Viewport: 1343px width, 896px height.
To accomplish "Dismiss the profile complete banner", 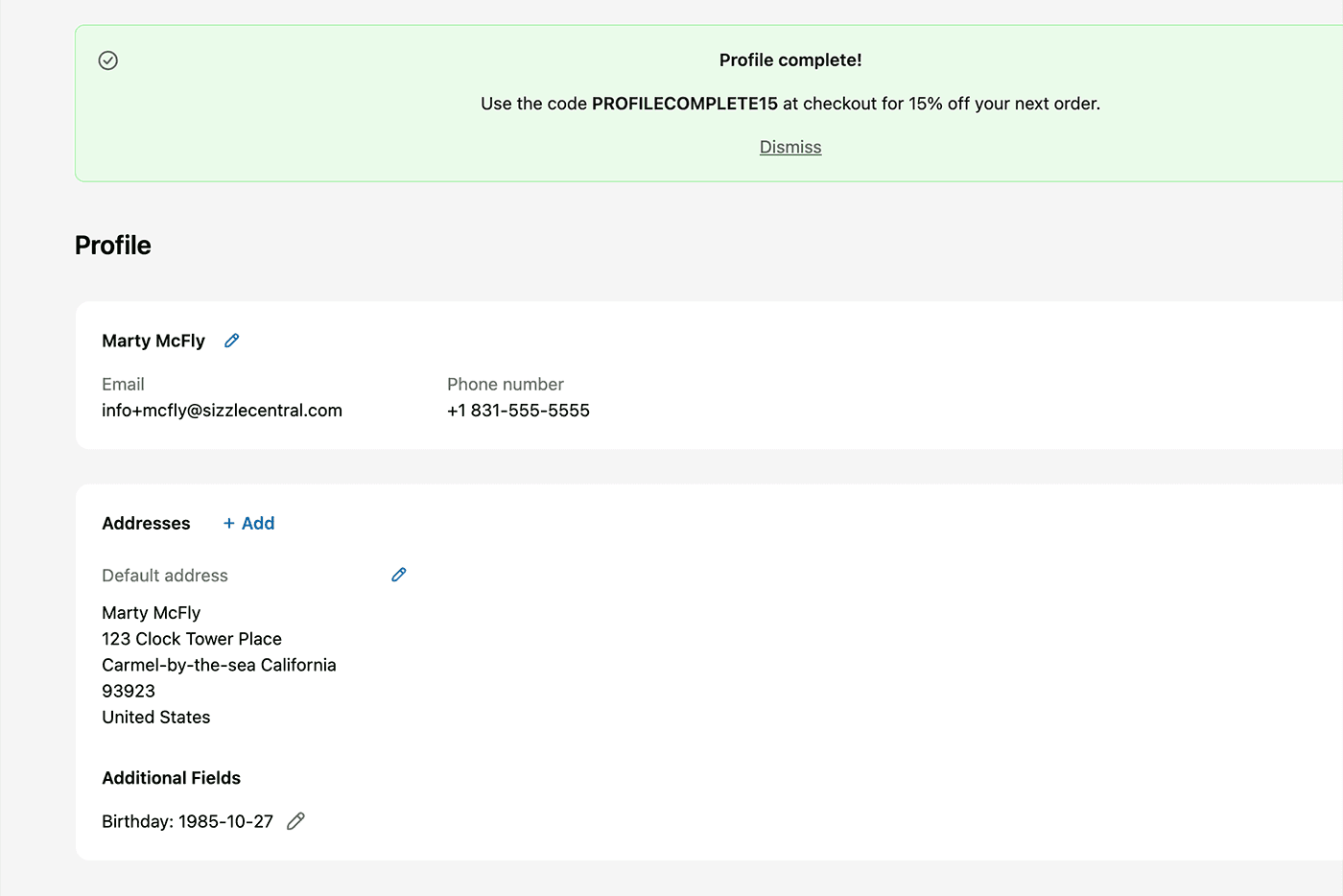I will [790, 147].
